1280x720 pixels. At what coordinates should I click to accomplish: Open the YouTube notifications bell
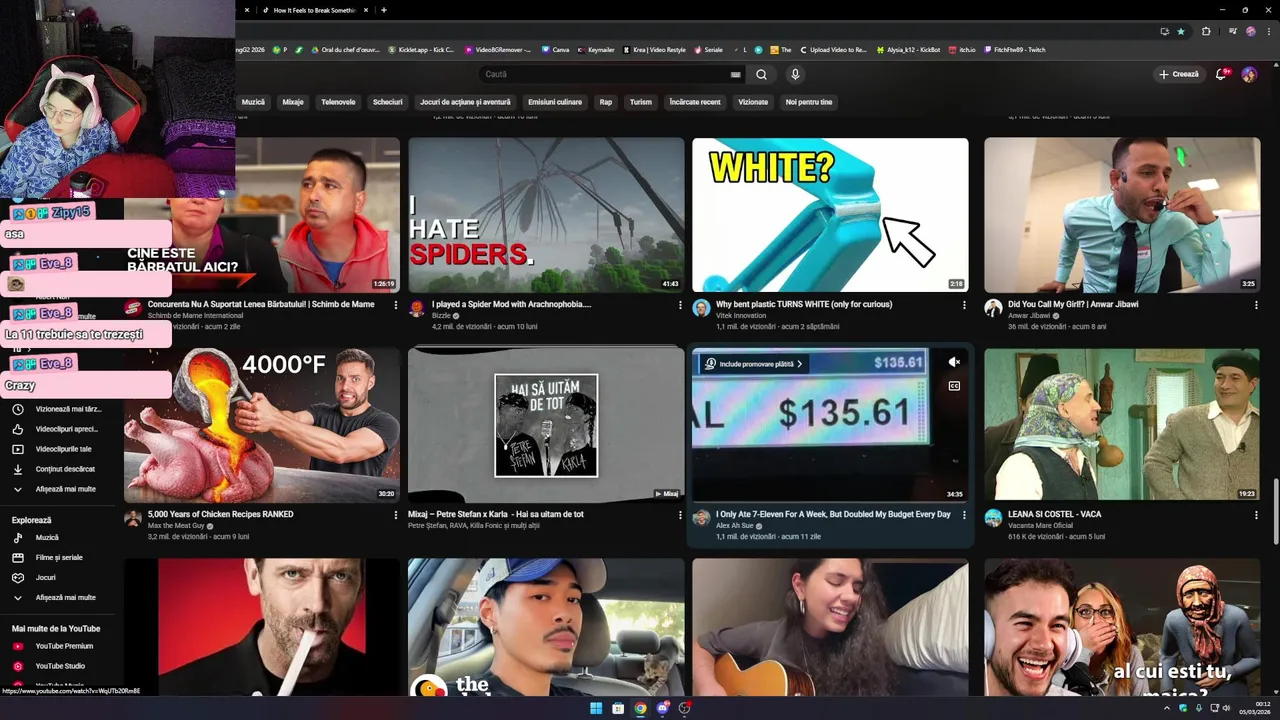(1221, 74)
